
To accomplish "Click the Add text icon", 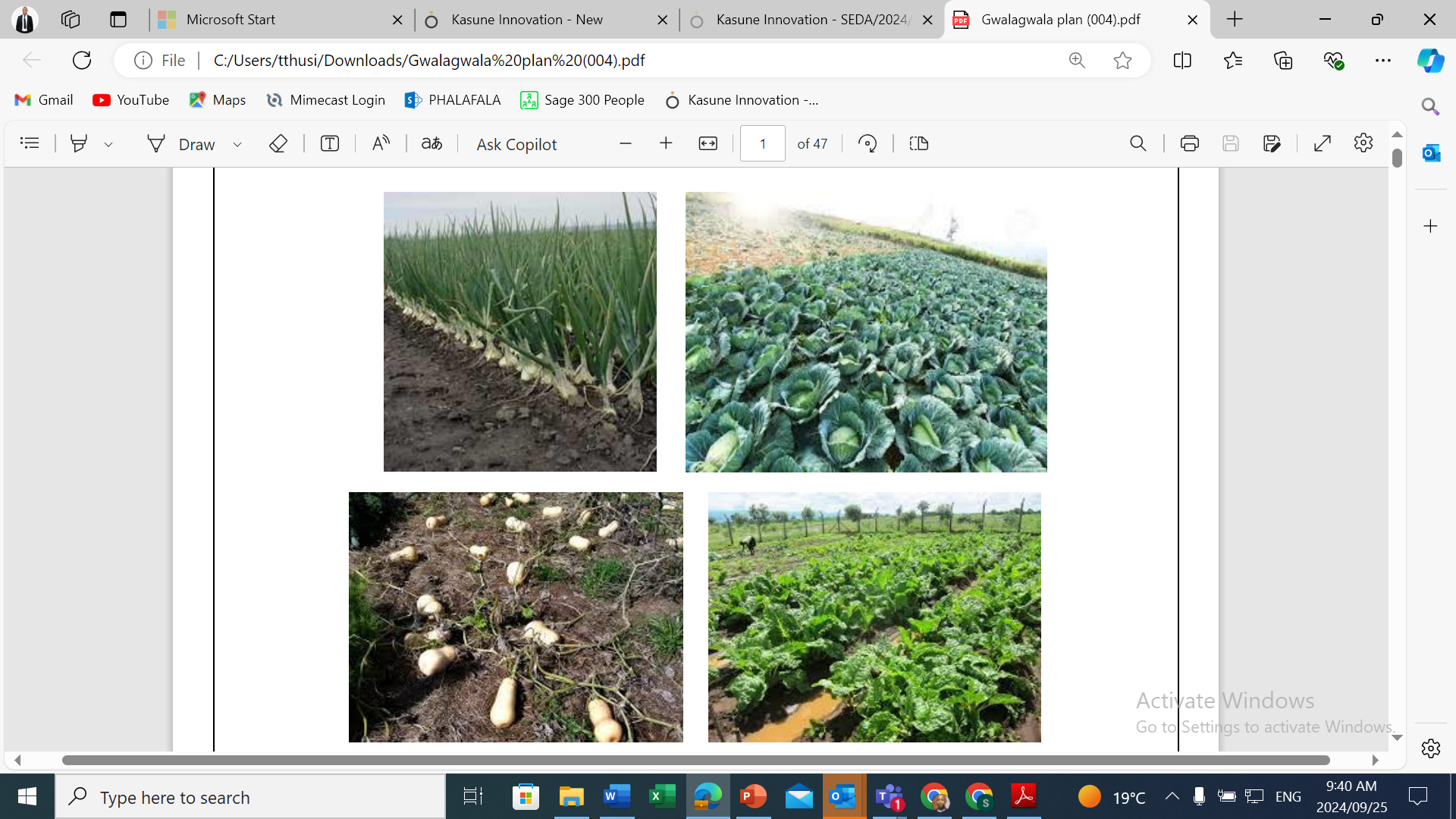I will [x=329, y=143].
